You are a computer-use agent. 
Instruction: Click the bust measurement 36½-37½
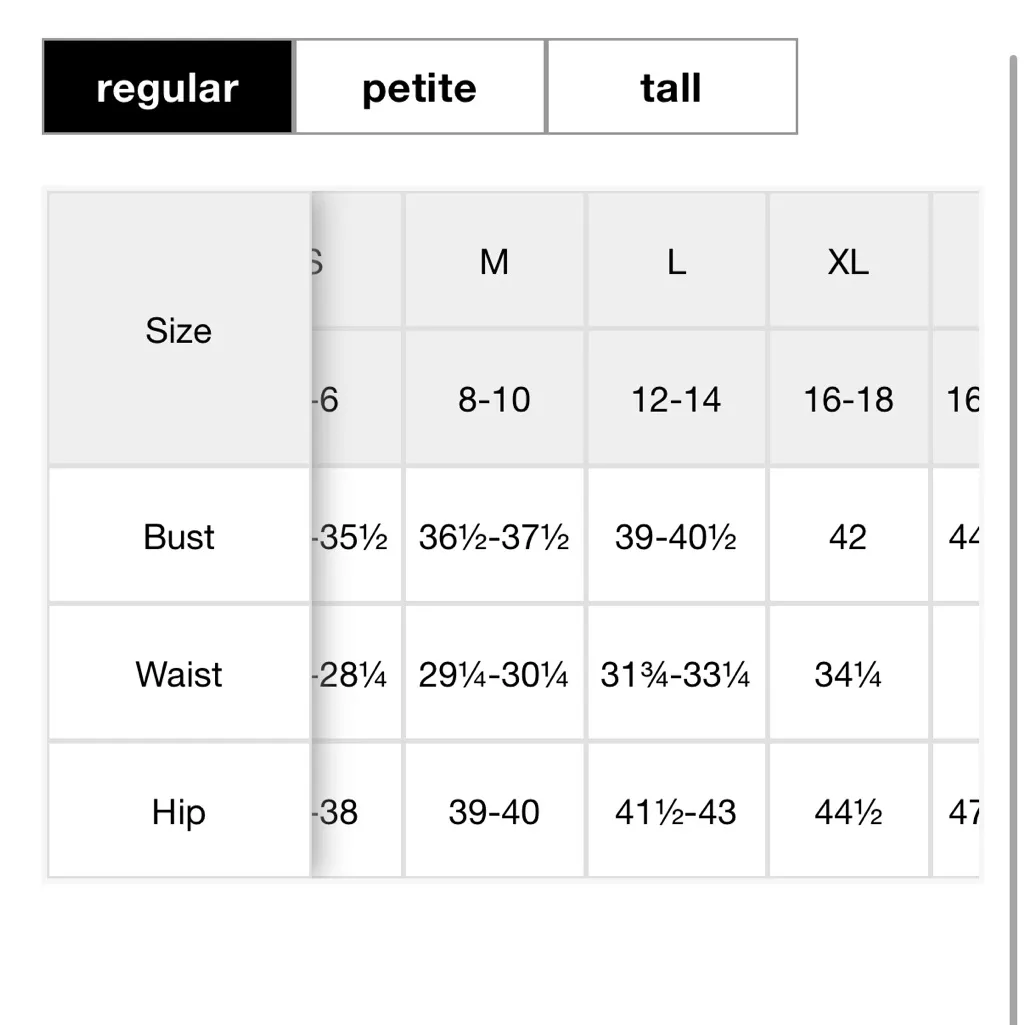click(x=493, y=536)
